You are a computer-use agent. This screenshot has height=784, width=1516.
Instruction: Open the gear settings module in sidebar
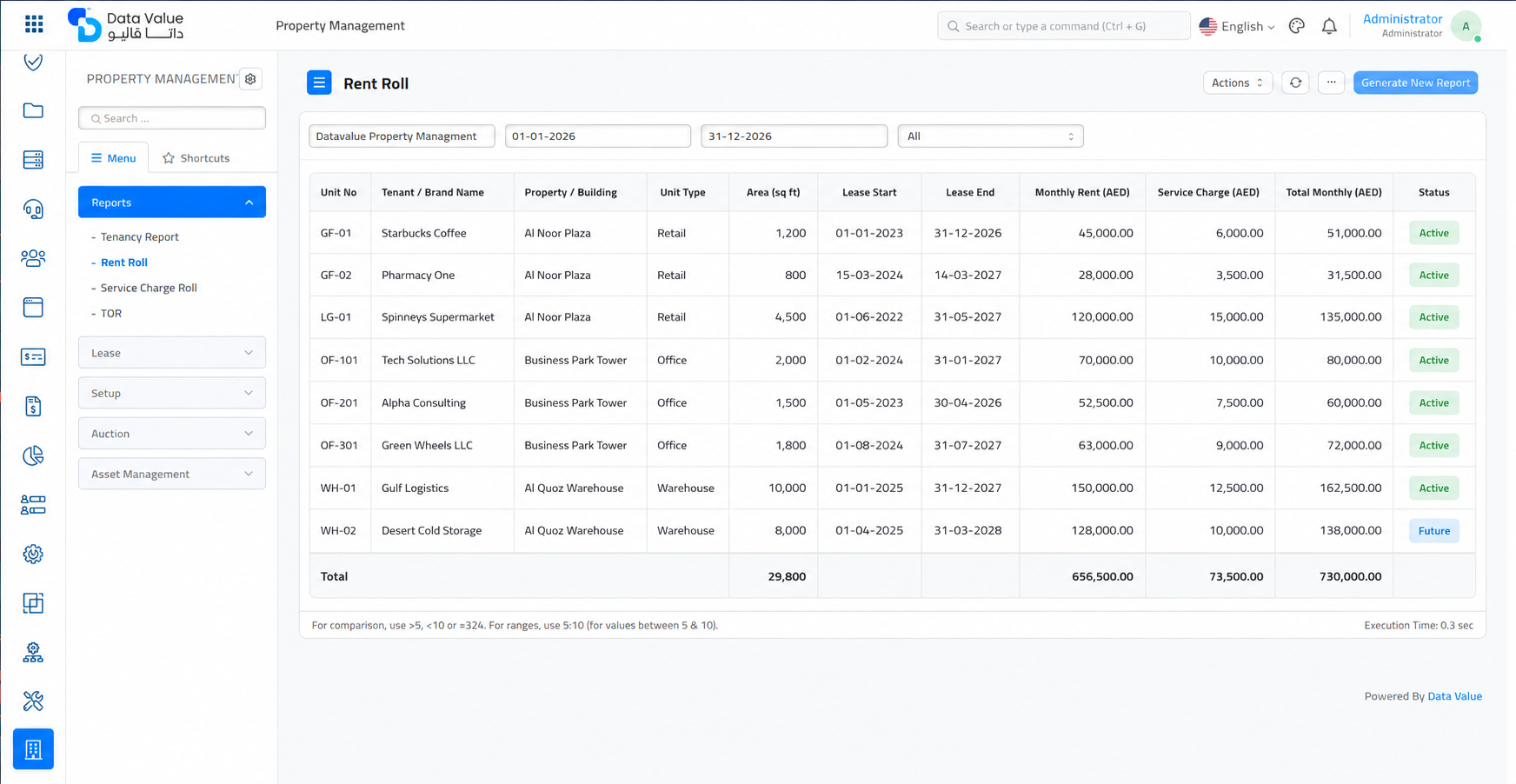point(33,554)
